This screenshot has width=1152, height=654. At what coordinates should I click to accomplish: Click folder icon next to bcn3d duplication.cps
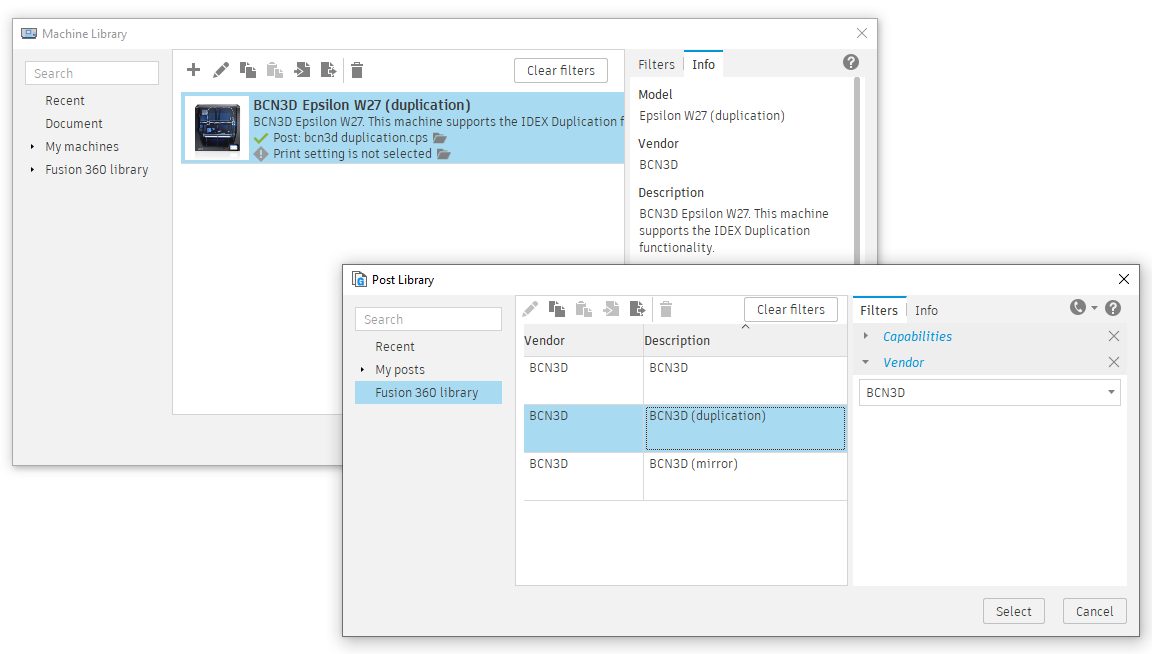coord(440,137)
